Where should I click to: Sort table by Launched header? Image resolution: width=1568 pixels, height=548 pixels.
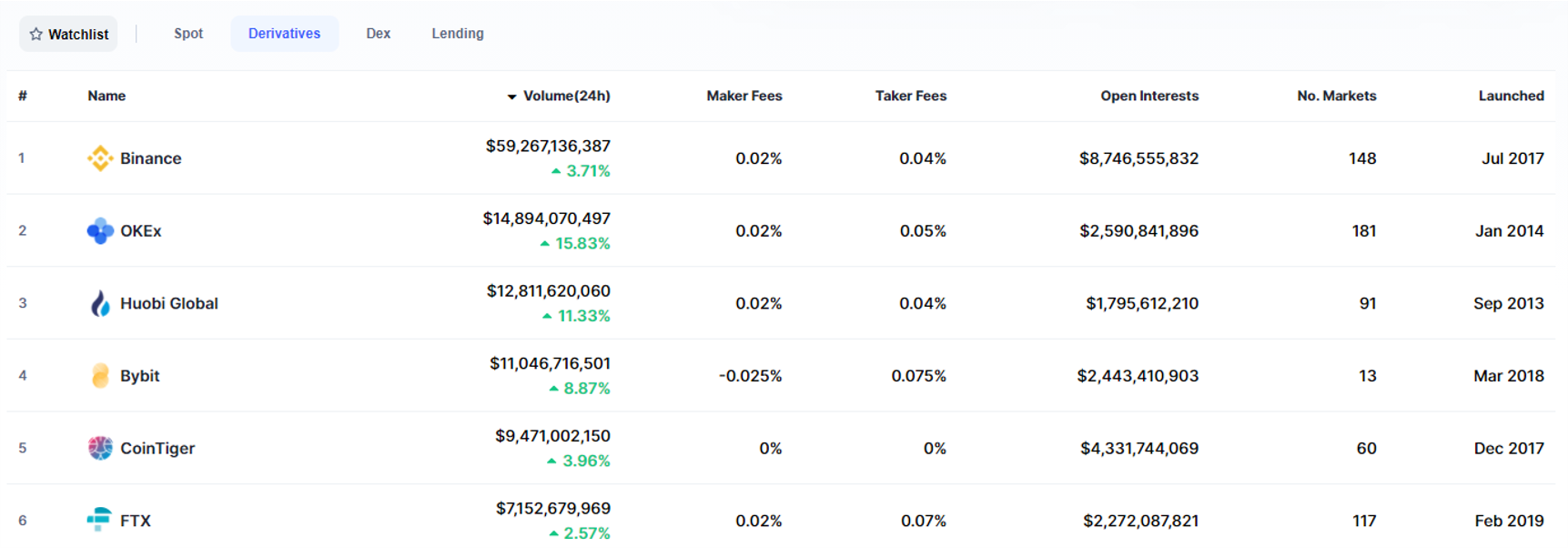[1511, 96]
